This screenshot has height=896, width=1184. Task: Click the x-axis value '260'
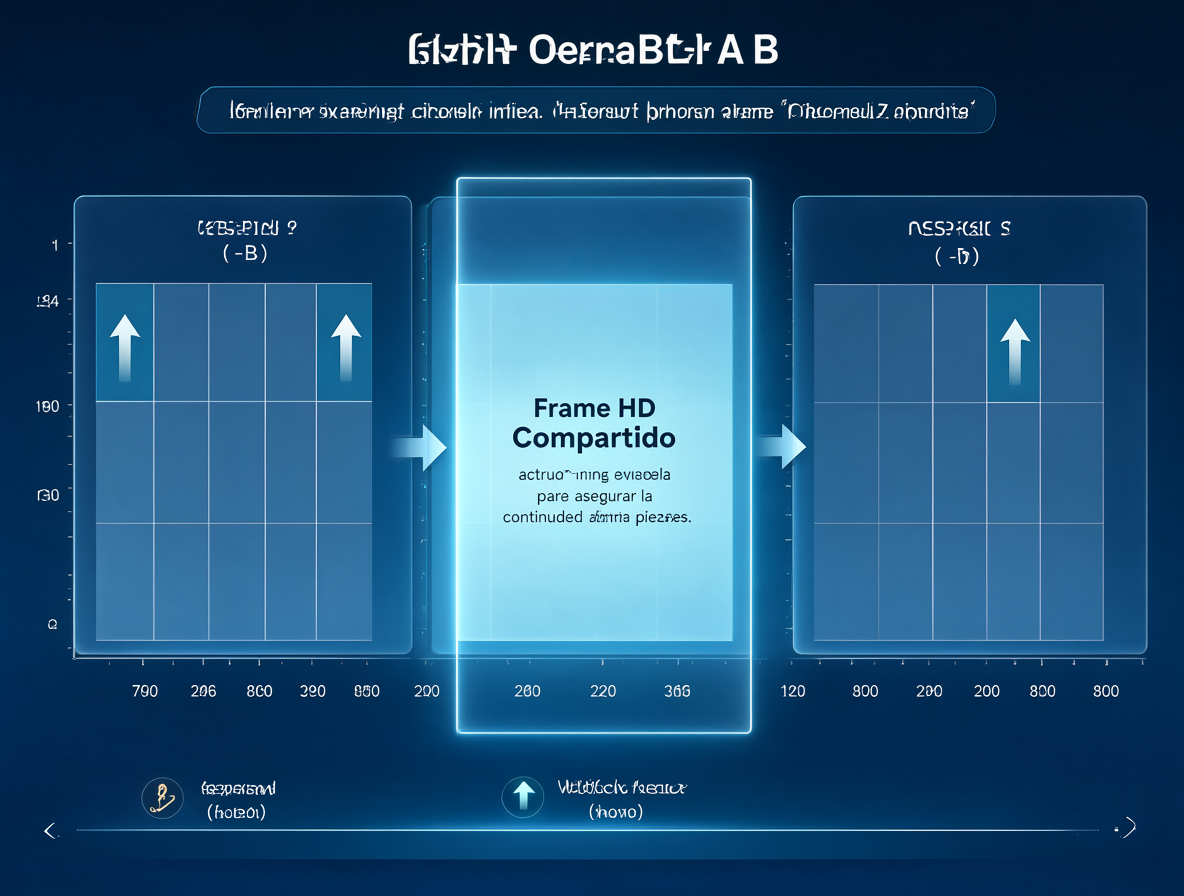[527, 691]
